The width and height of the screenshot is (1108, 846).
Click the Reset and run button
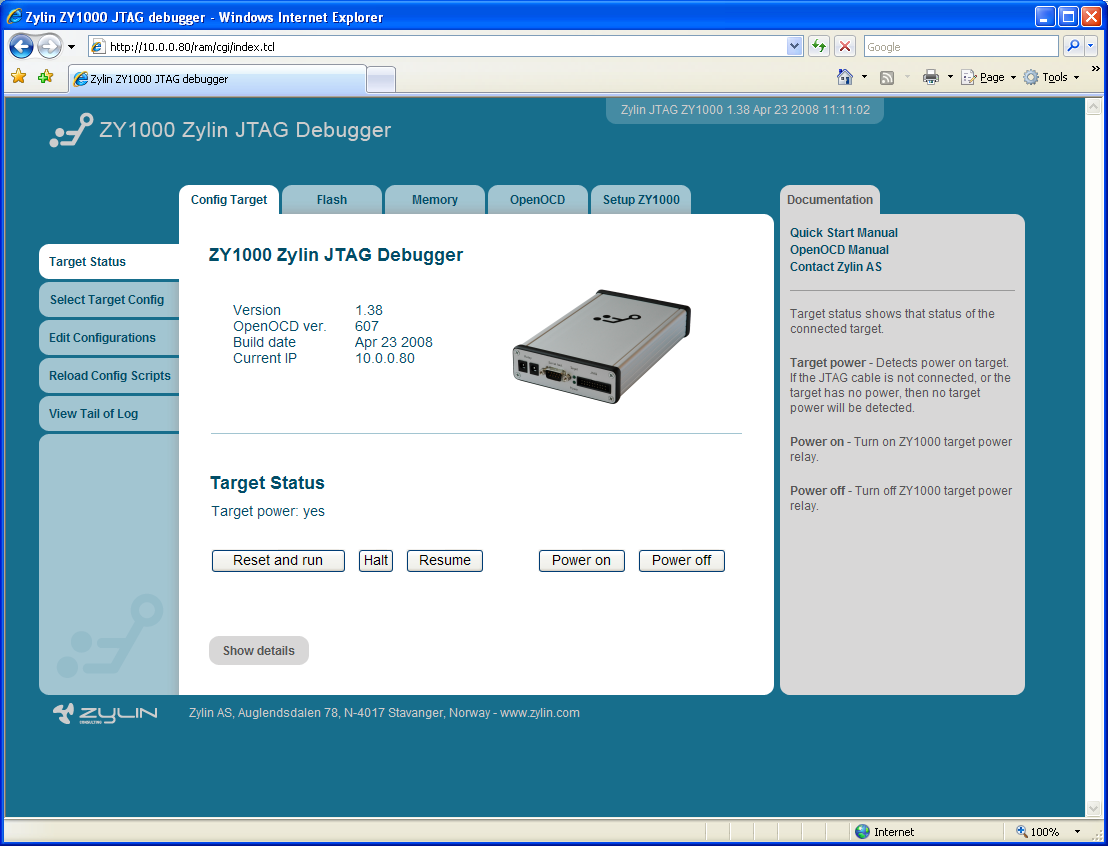point(278,560)
